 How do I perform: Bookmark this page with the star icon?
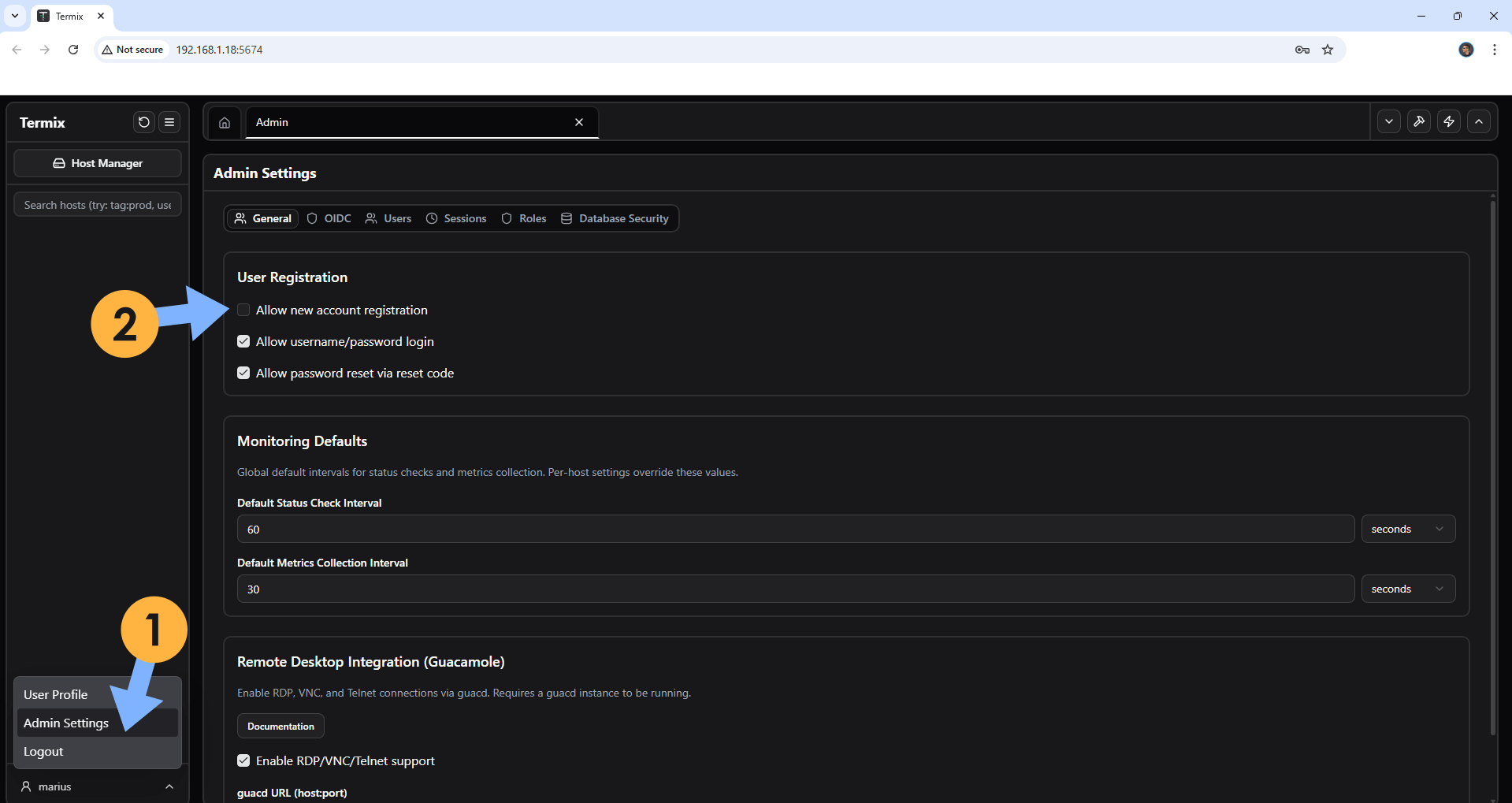coord(1328,50)
